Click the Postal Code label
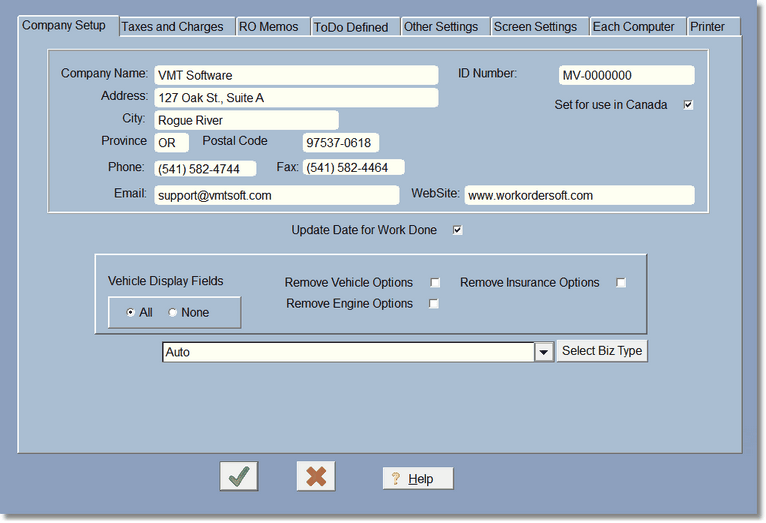Image resolution: width=766 pixels, height=523 pixels. 235,141
